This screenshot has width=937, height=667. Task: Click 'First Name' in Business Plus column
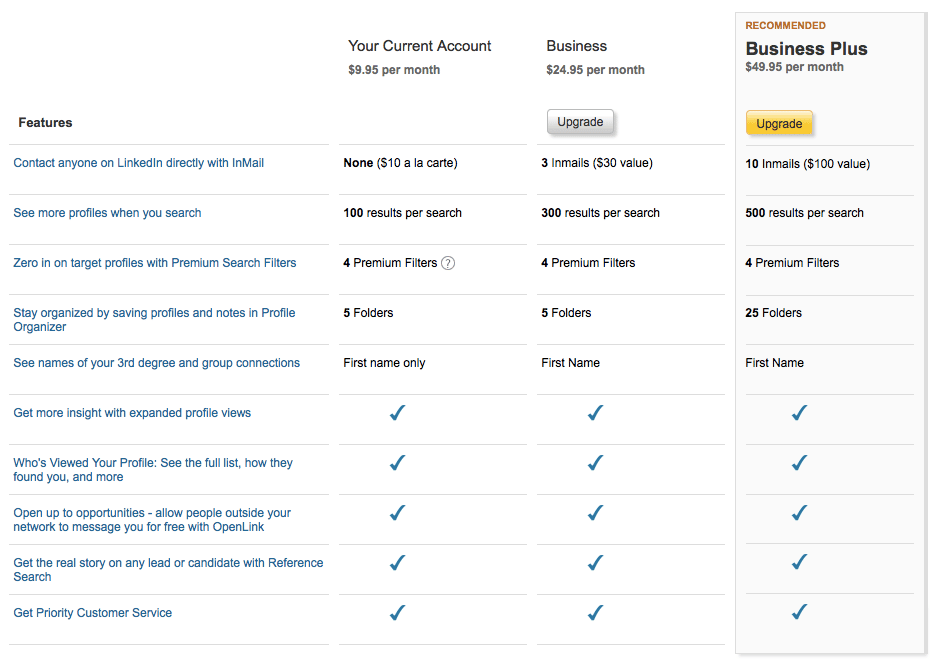coord(774,363)
